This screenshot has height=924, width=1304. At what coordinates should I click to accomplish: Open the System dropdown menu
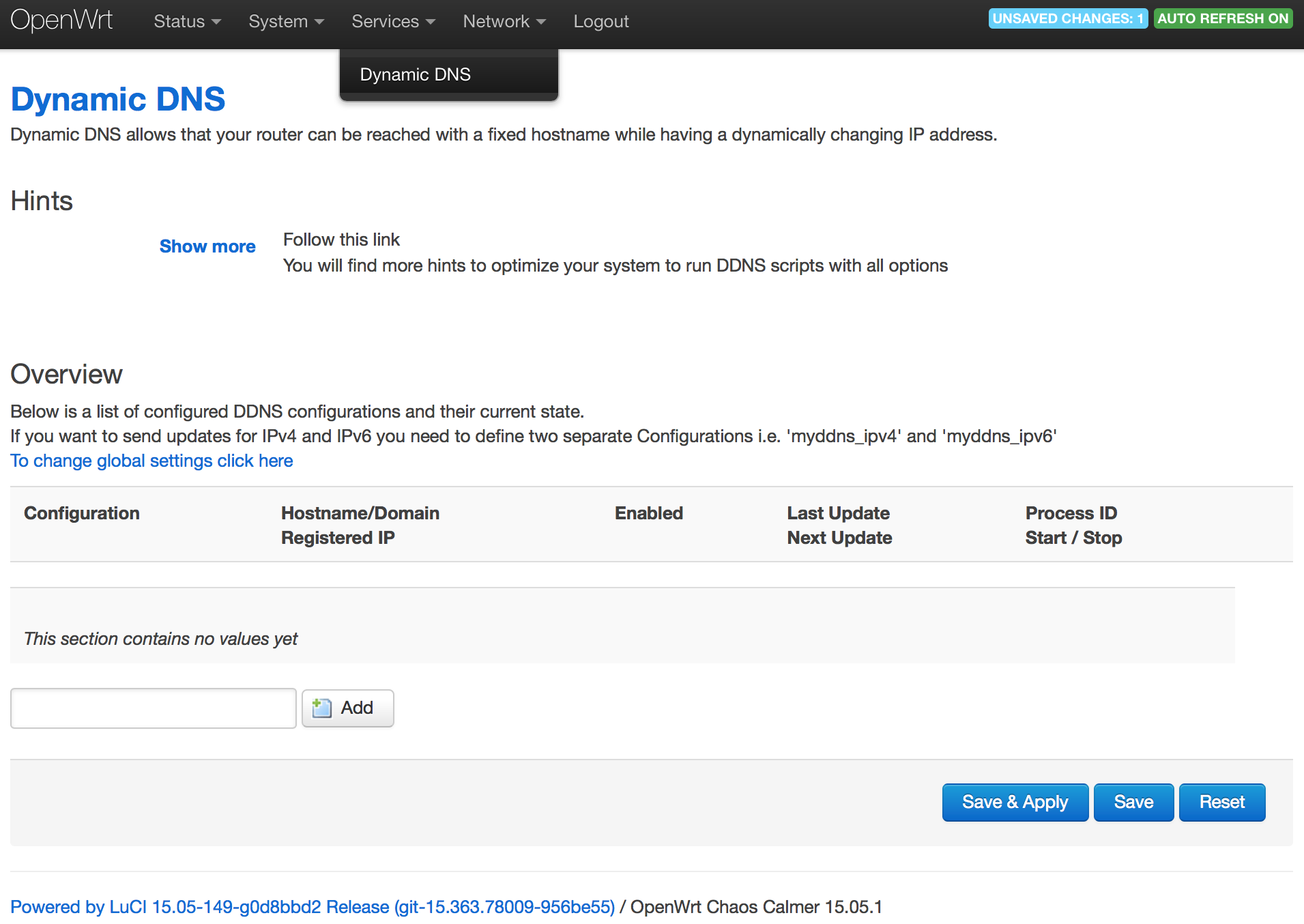[x=286, y=21]
